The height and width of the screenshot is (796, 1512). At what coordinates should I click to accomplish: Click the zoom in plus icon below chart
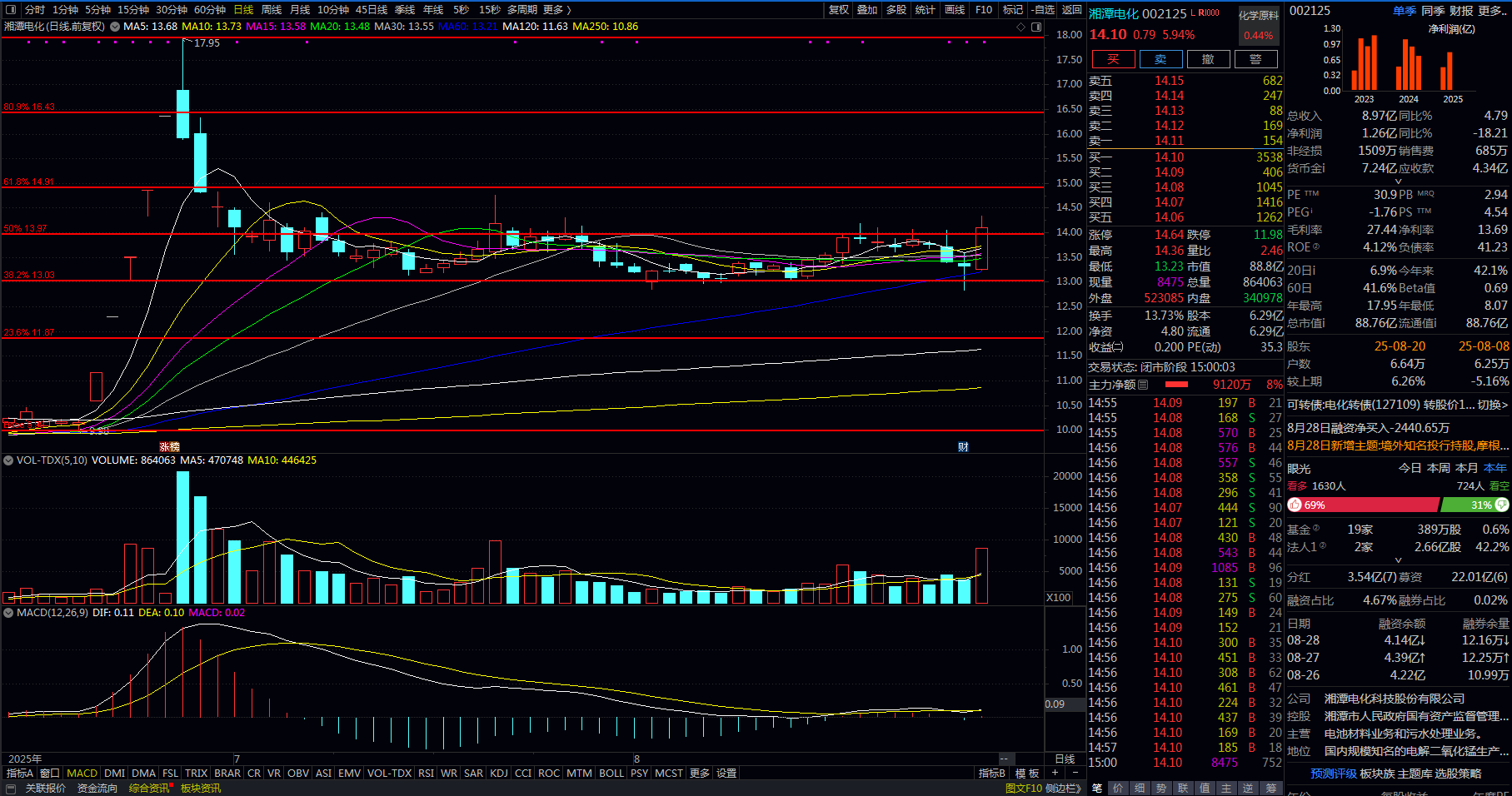pyautogui.click(x=1055, y=774)
